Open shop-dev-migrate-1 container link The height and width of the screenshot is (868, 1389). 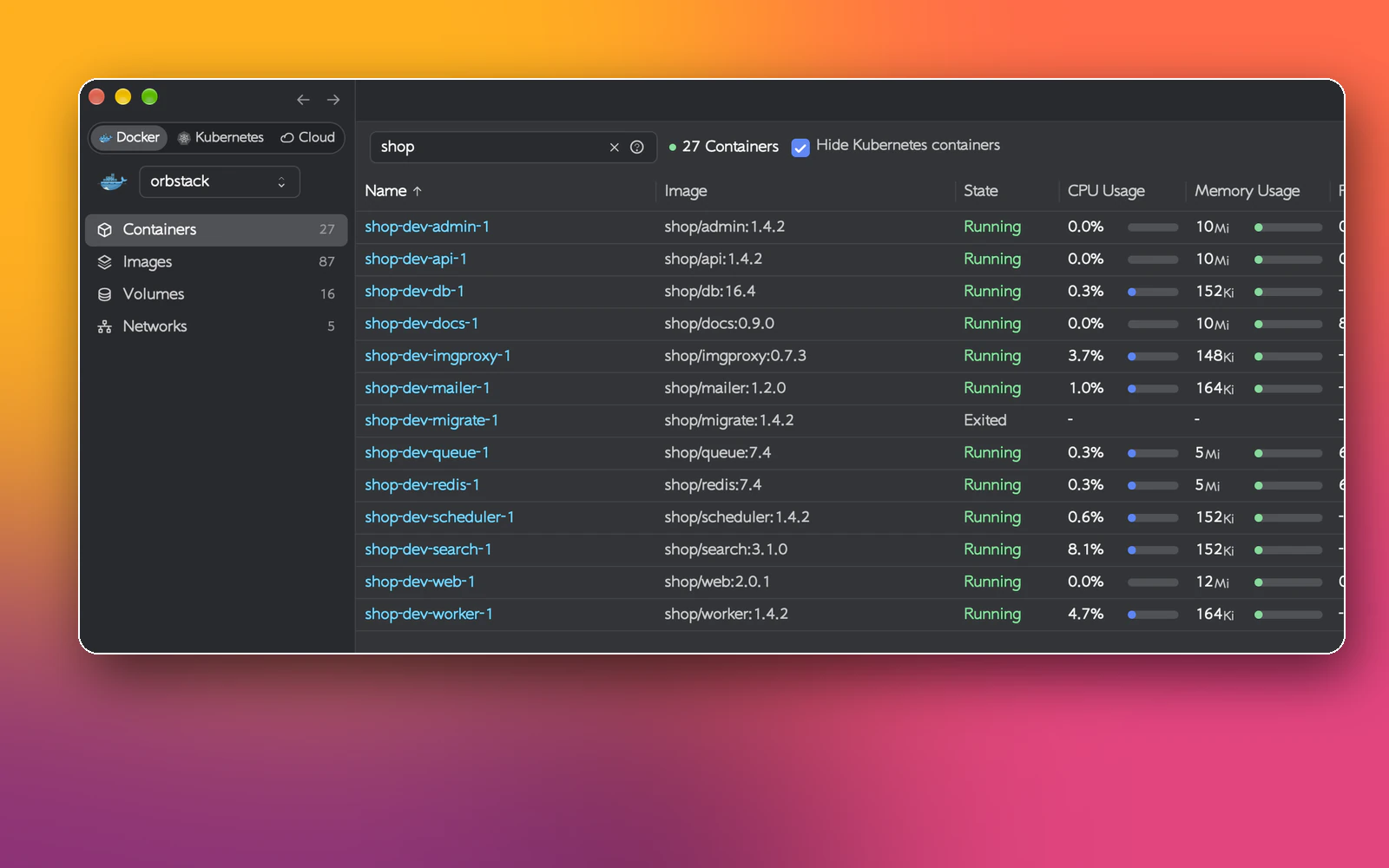pyautogui.click(x=431, y=420)
